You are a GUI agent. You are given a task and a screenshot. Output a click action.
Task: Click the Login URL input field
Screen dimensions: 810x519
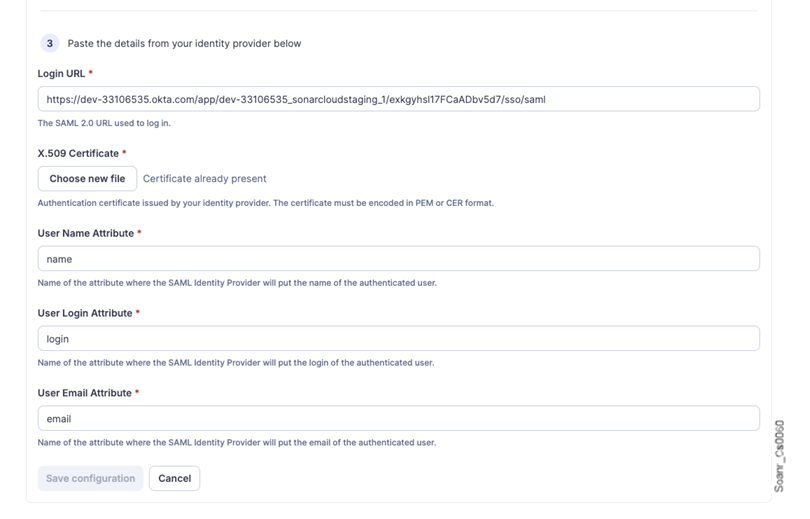pos(398,99)
